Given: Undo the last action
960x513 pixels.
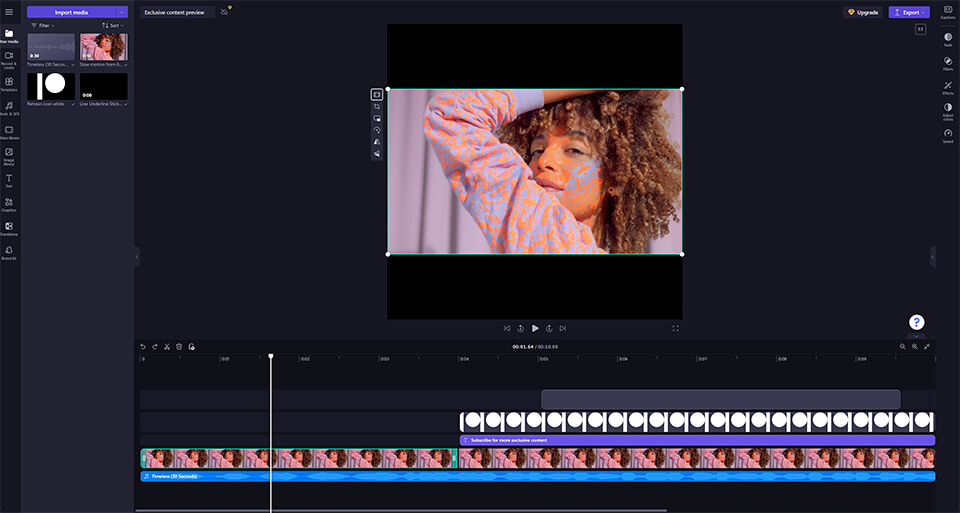Looking at the screenshot, I should pyautogui.click(x=143, y=346).
